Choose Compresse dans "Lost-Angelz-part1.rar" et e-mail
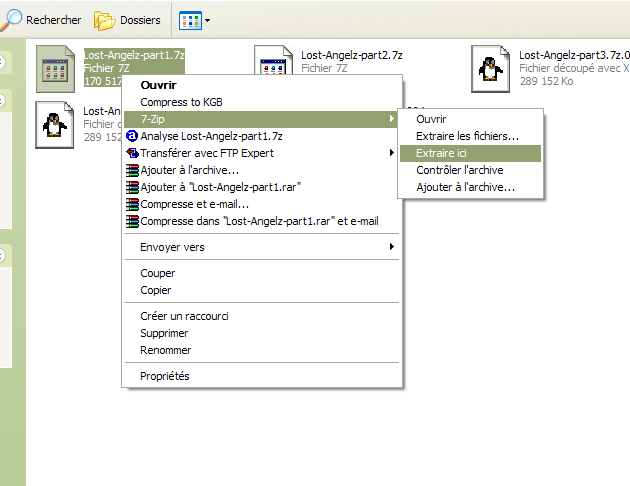Screen dimensions: 630x486 click(260, 221)
